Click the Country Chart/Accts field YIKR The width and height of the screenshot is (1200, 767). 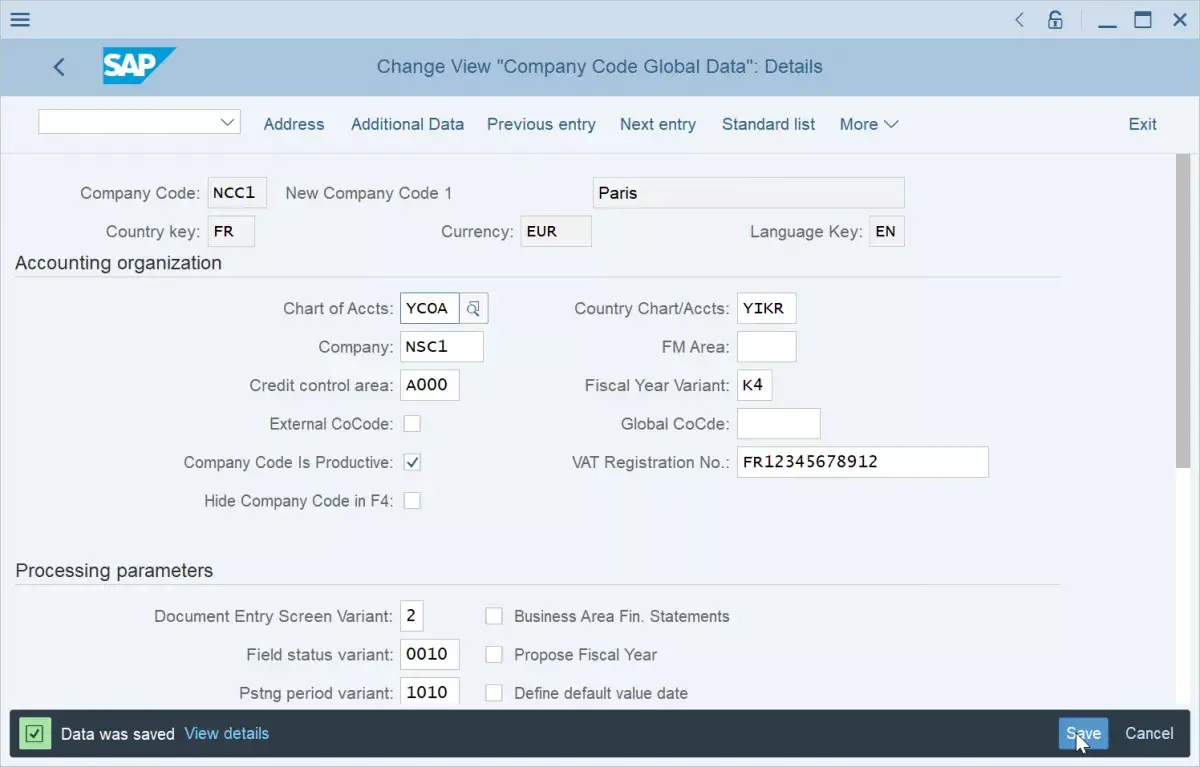[766, 308]
